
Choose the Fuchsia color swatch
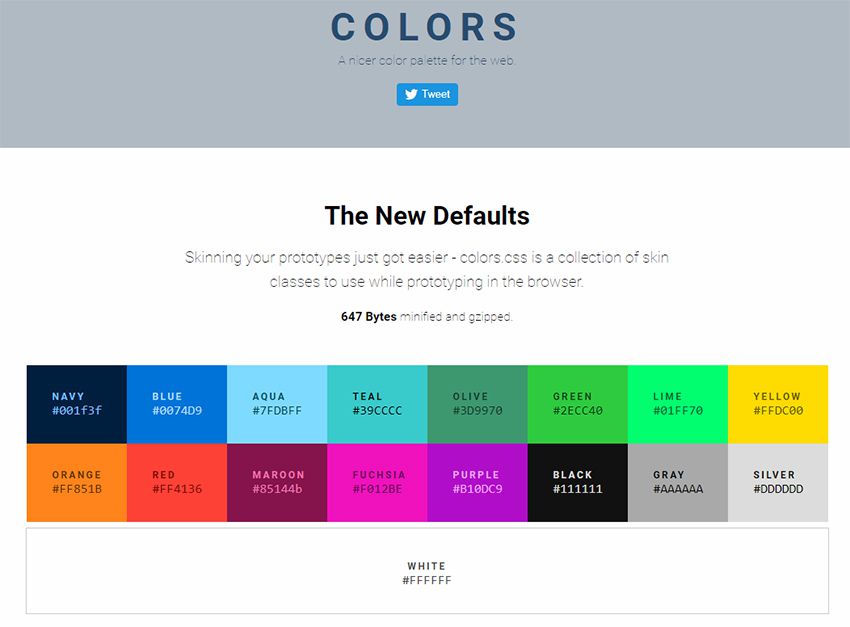[x=377, y=482]
